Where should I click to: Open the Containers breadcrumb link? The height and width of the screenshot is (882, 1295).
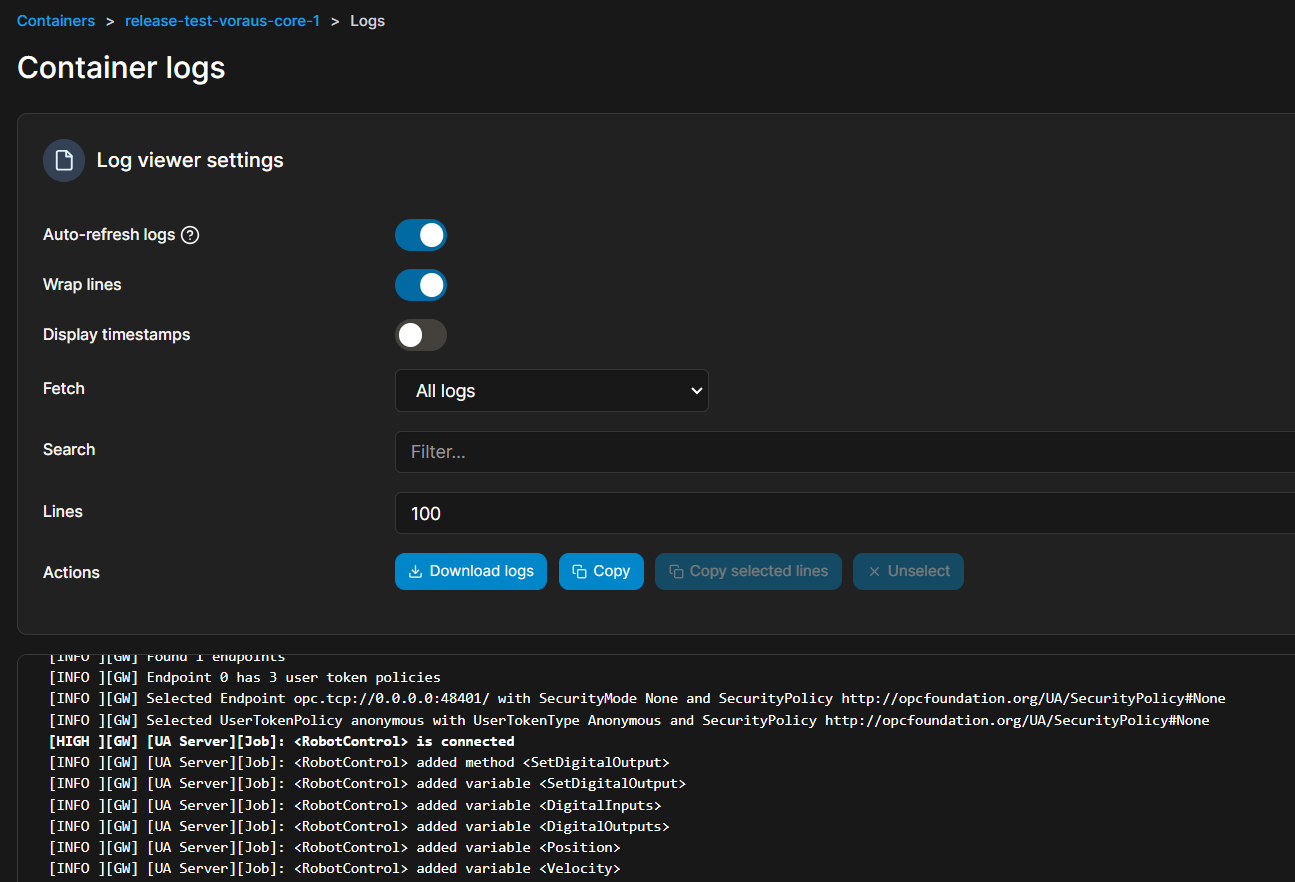(56, 21)
